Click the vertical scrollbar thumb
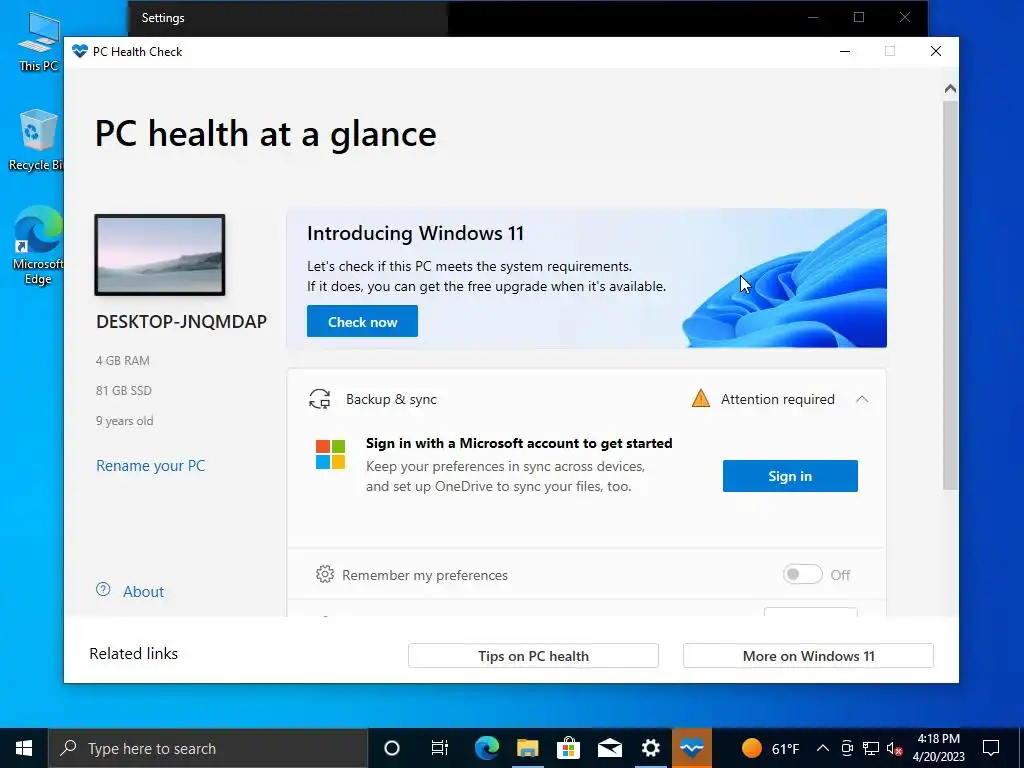 [950, 294]
